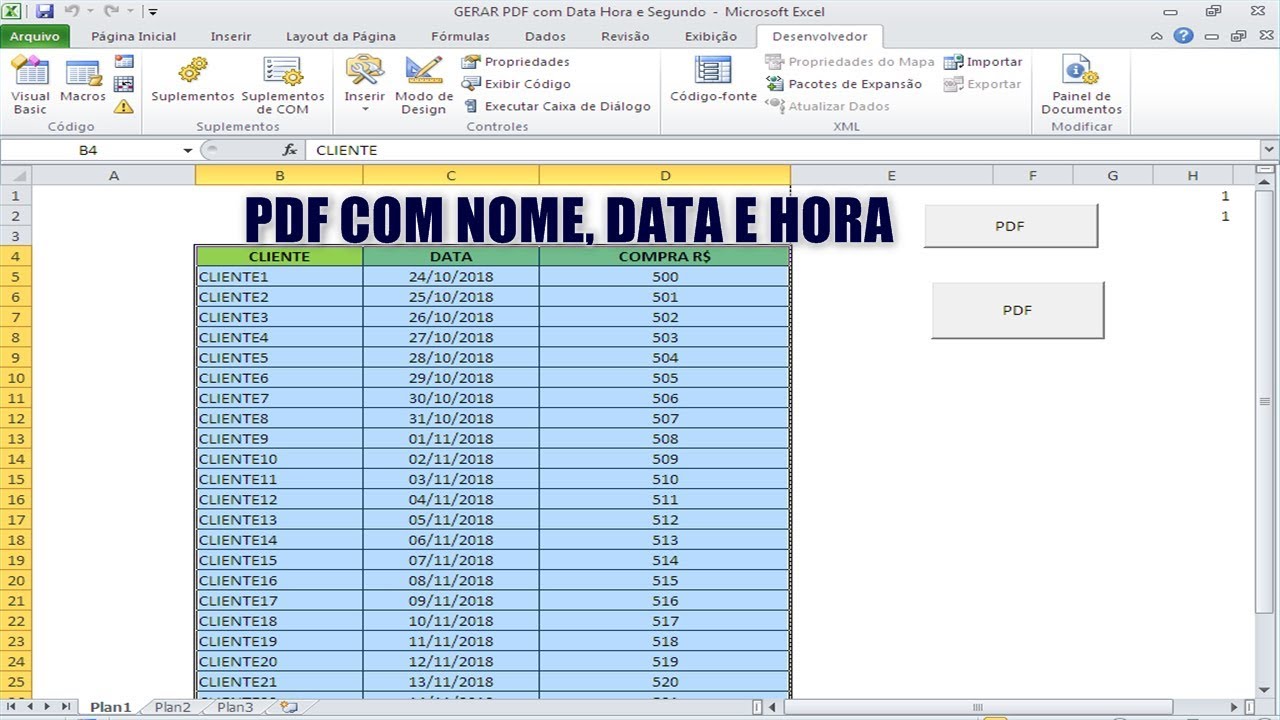This screenshot has width=1280, height=720.
Task: Toggle Modo de Design
Action: [424, 86]
